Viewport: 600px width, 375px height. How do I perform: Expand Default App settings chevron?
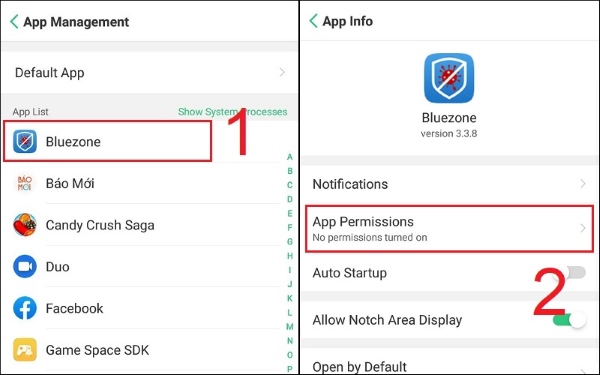click(282, 72)
